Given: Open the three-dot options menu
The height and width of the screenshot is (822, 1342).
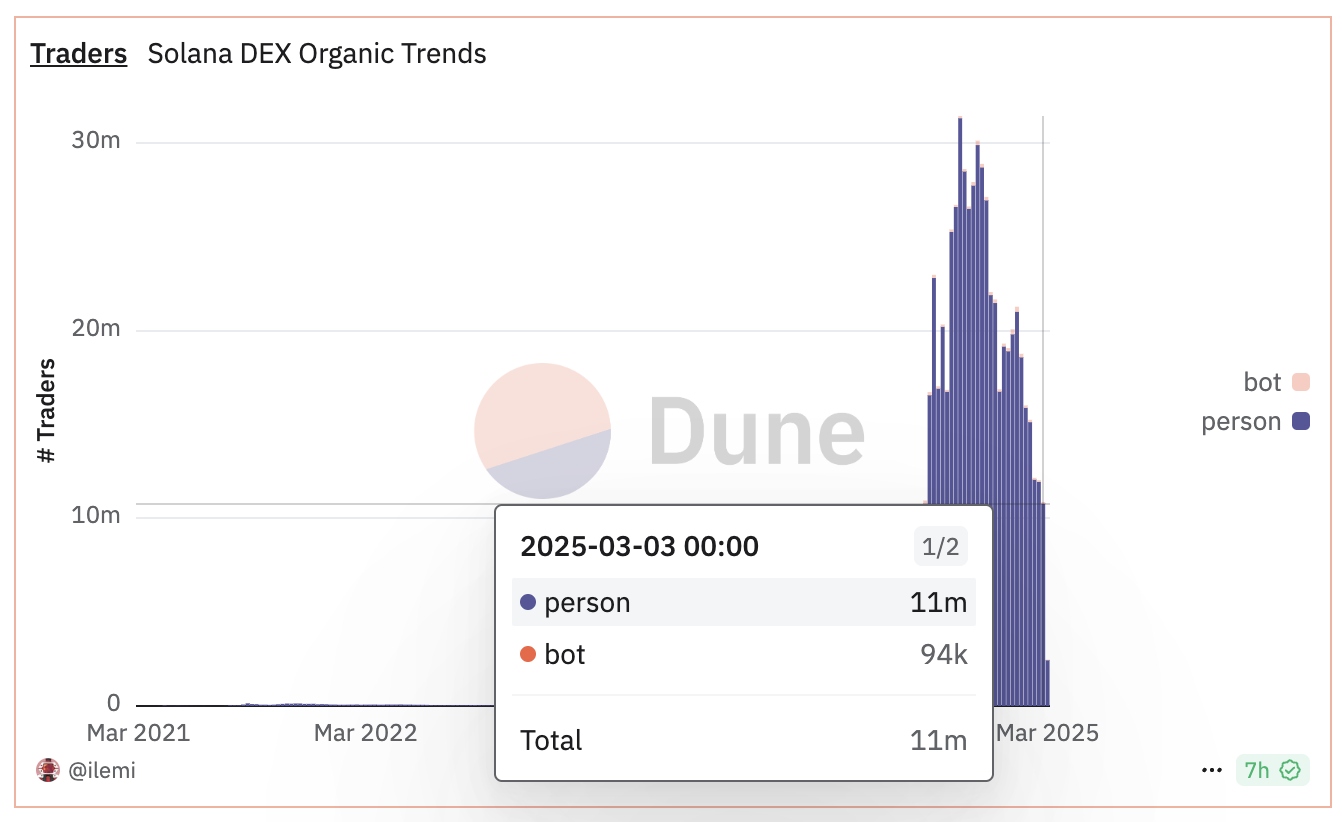Looking at the screenshot, I should 1212,770.
